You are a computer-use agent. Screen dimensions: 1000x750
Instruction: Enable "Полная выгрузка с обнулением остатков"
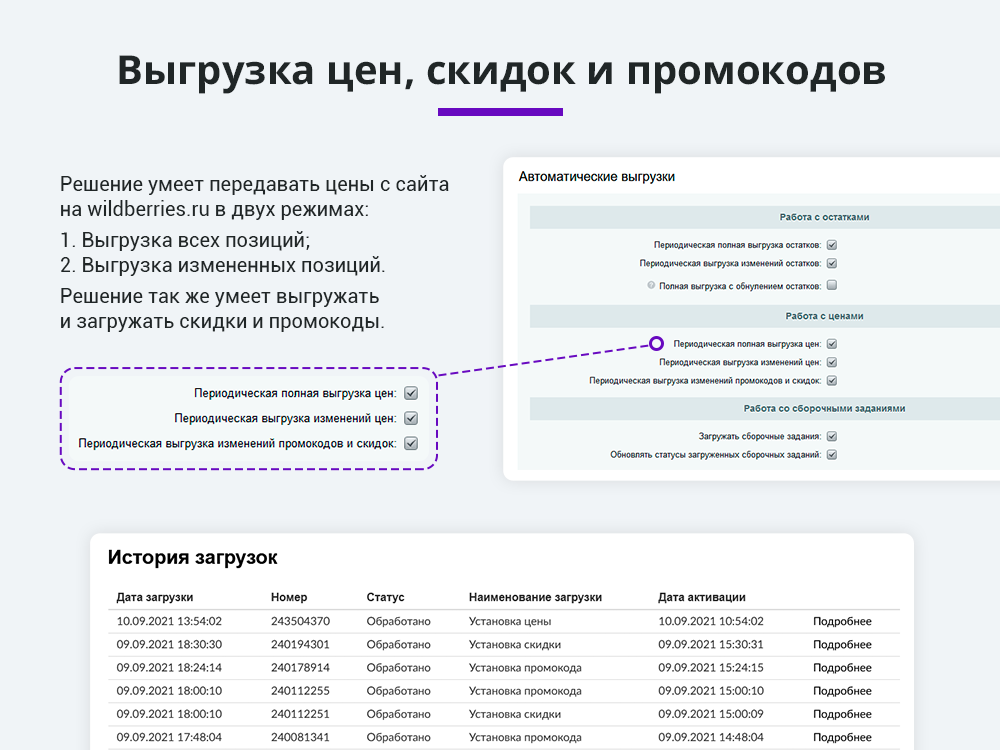click(x=830, y=284)
